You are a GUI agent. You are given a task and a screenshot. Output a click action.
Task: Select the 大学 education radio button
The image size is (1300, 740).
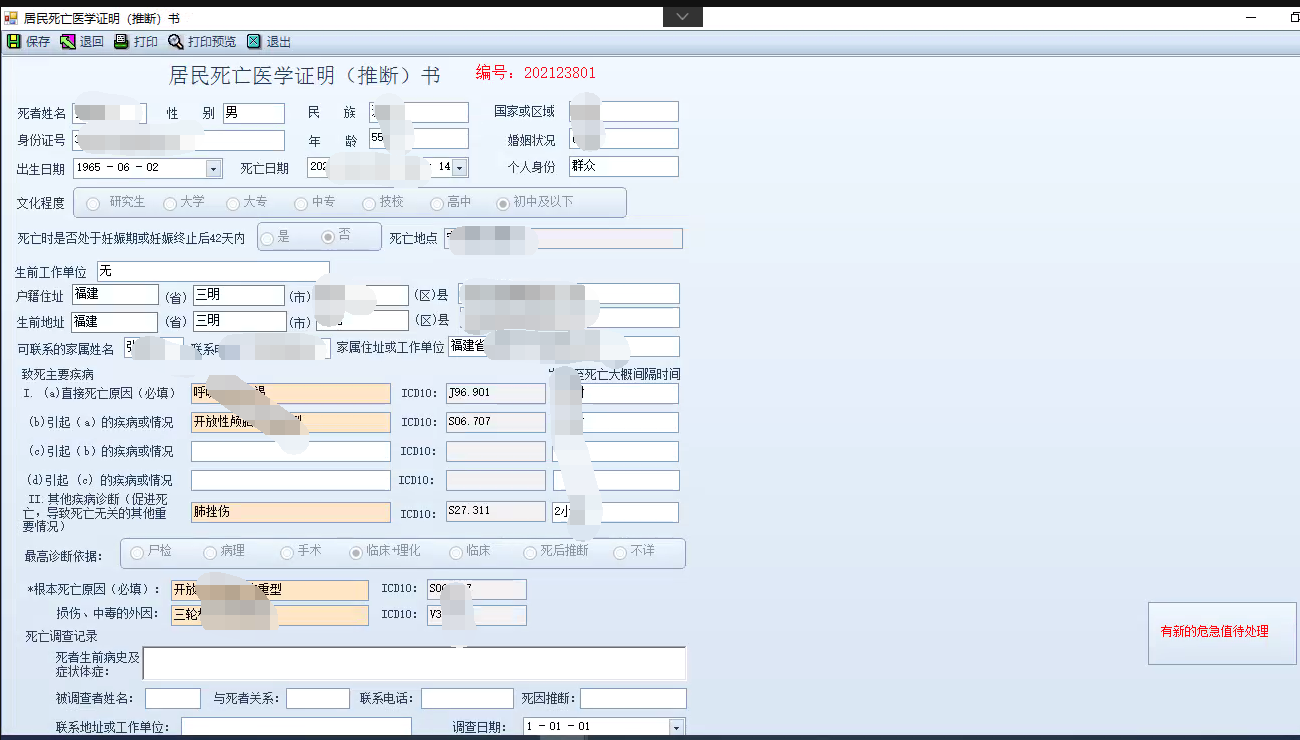[170, 203]
